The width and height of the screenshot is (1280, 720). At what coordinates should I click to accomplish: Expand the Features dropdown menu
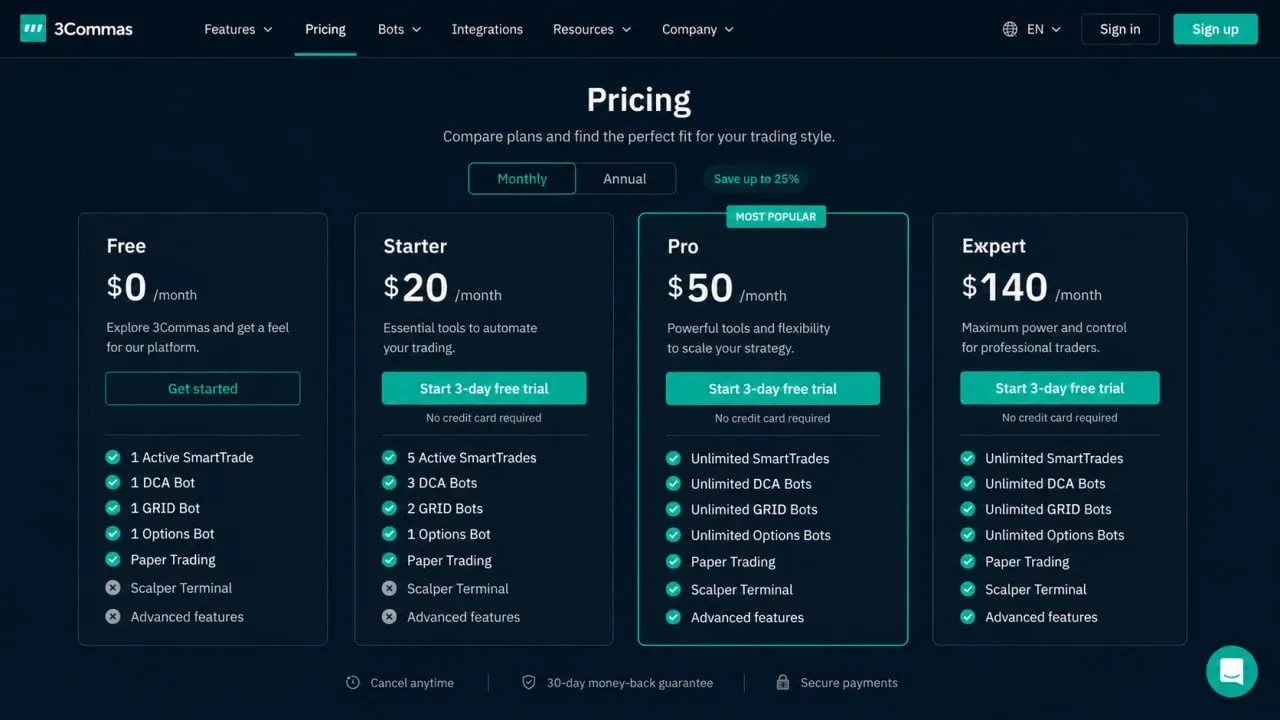[x=238, y=29]
